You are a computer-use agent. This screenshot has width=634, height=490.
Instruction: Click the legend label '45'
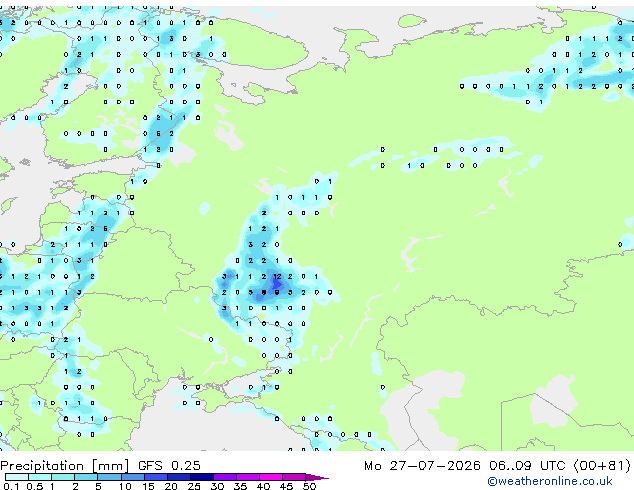[286, 486]
